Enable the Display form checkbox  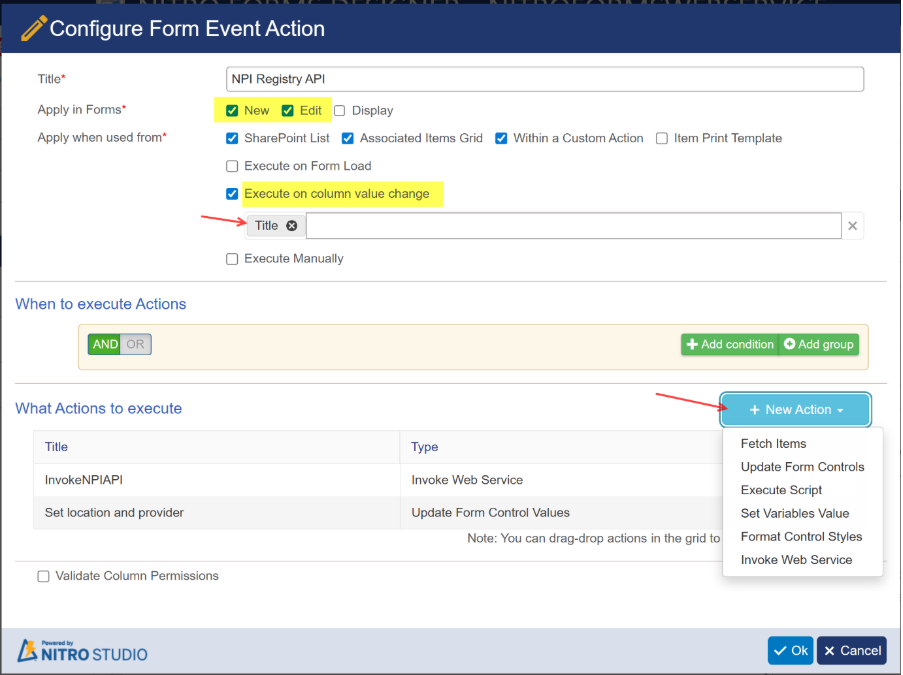point(340,111)
